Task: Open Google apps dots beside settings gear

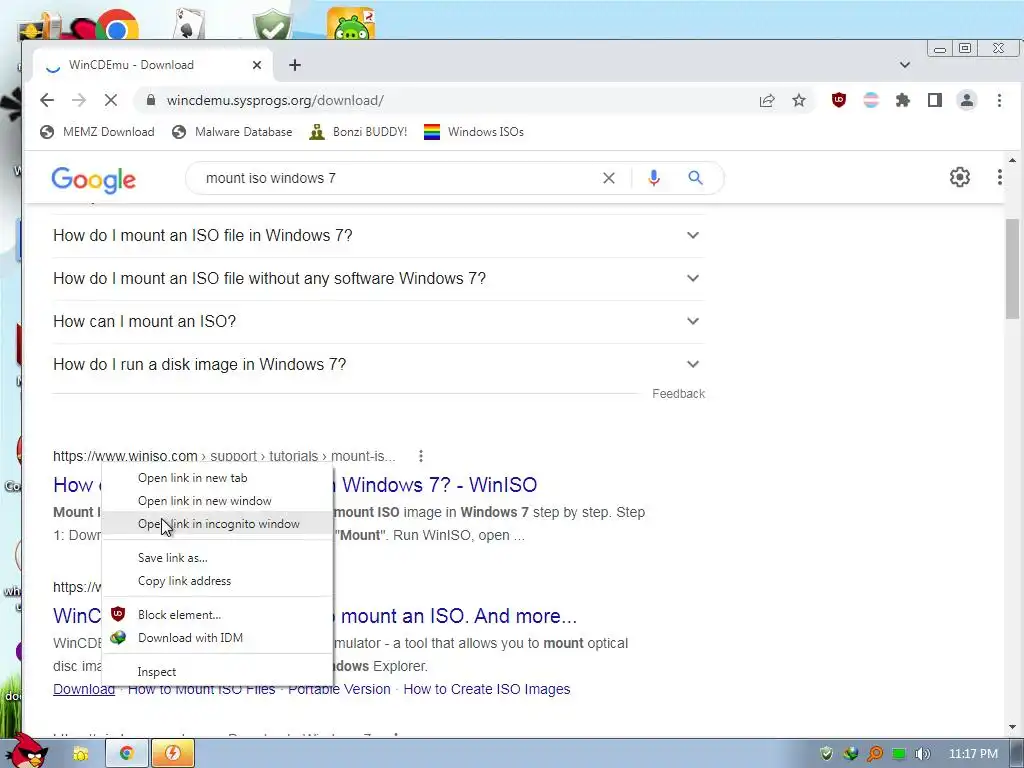Action: point(999,177)
